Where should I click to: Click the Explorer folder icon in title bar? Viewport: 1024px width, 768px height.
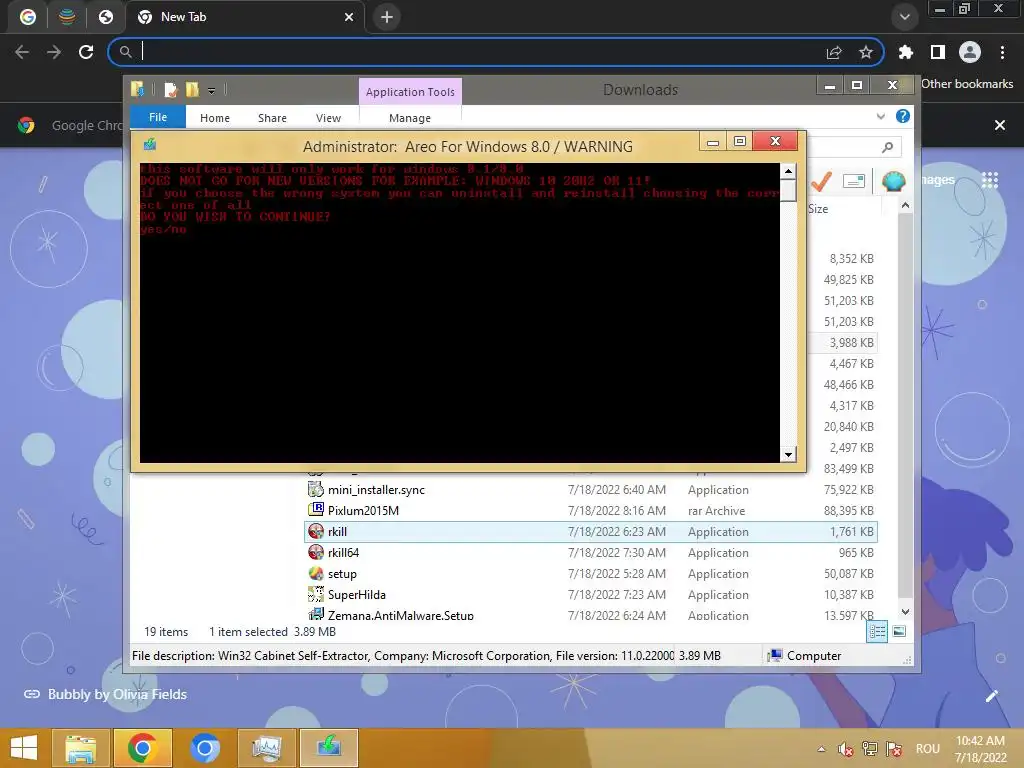tap(138, 89)
